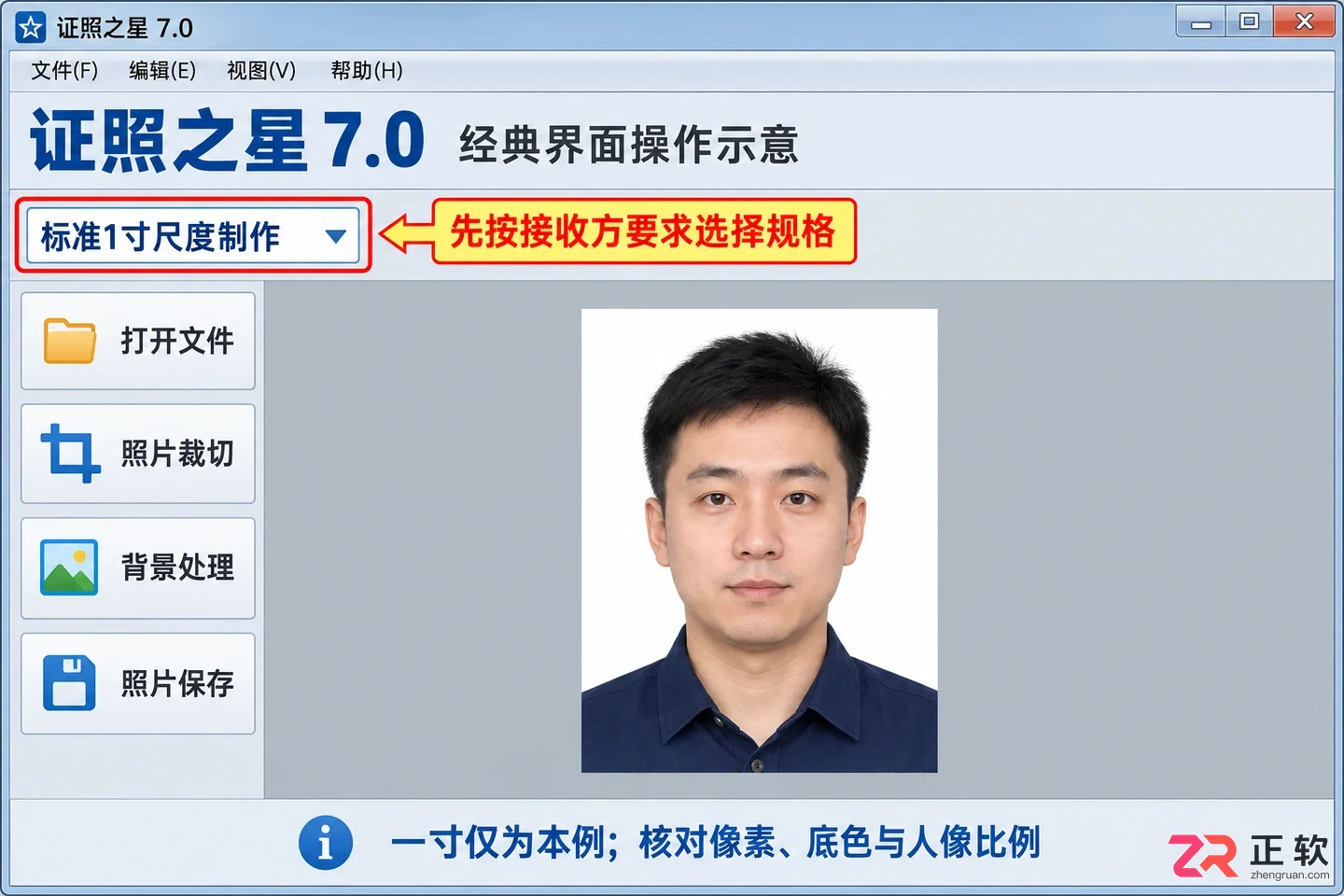The width and height of the screenshot is (1344, 896).
Task: Click the crop icon for 照片裁切
Action: pyautogui.click(x=70, y=454)
